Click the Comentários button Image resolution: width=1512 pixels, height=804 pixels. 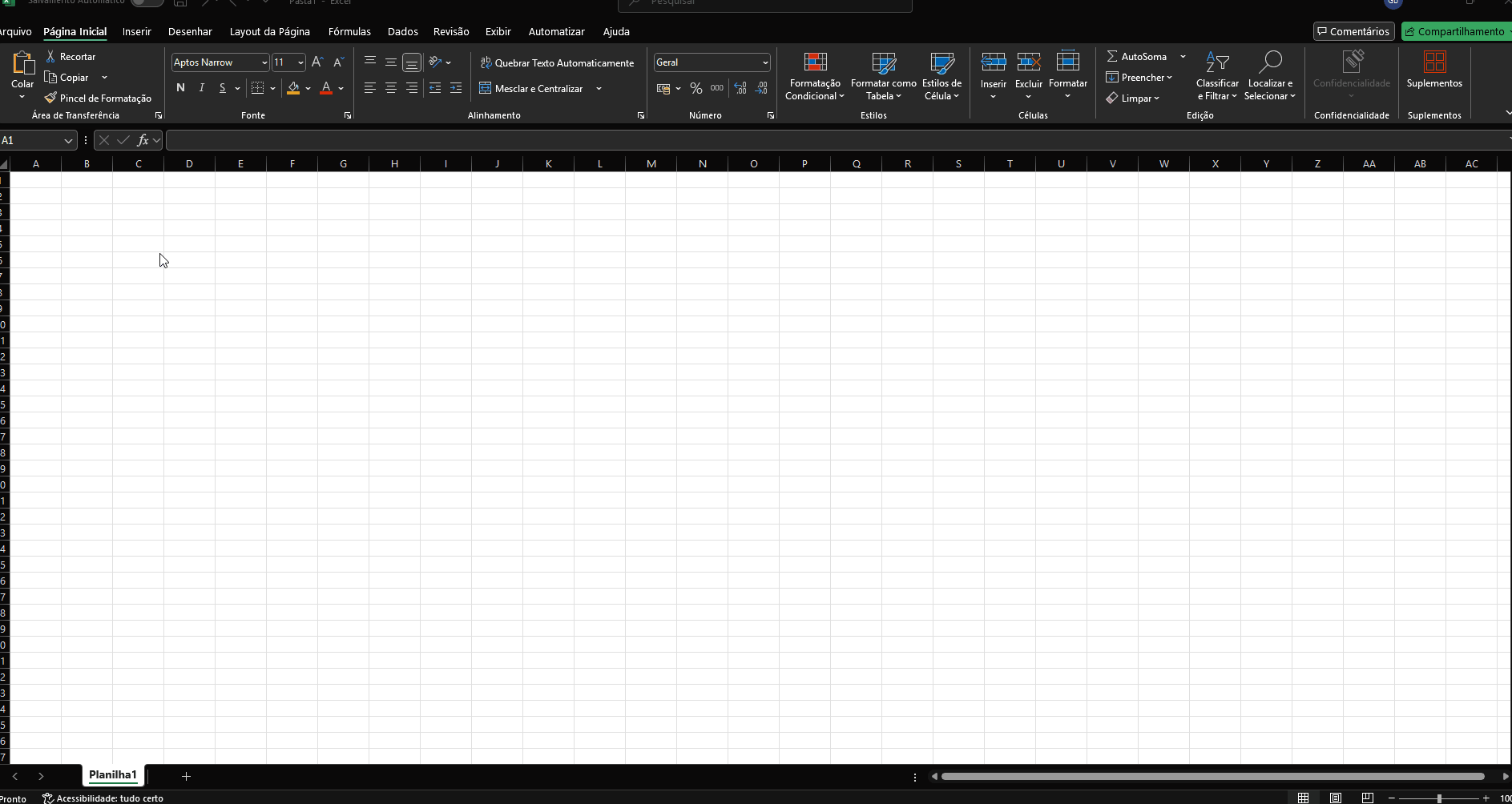point(1353,31)
